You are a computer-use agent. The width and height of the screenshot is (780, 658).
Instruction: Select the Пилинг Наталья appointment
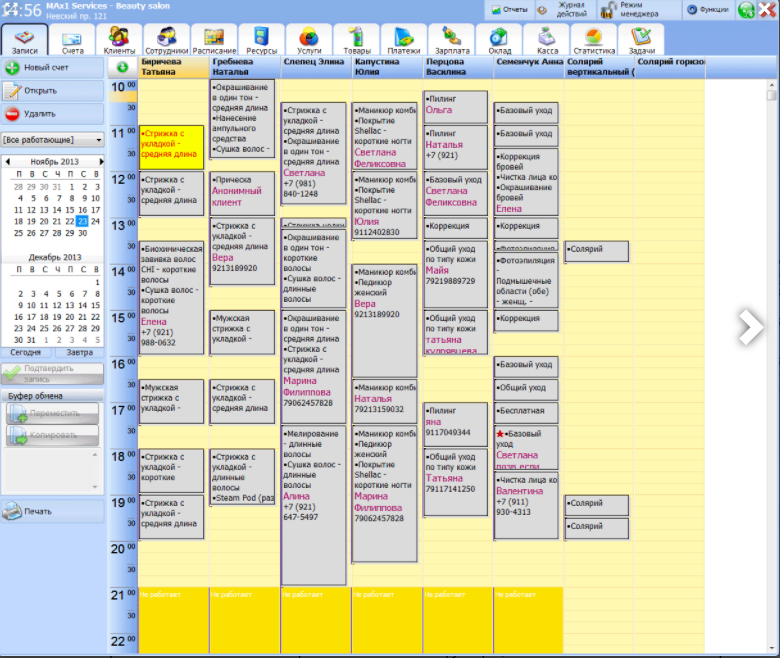click(x=455, y=147)
